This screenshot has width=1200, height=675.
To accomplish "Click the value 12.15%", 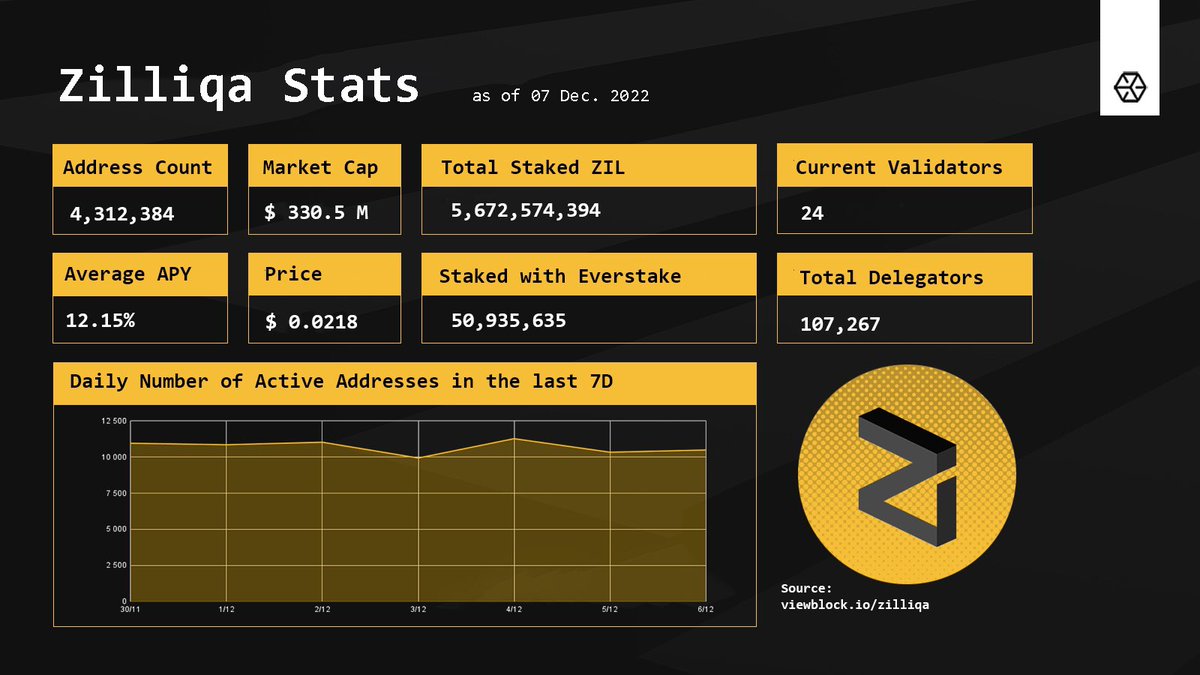I will point(100,322).
